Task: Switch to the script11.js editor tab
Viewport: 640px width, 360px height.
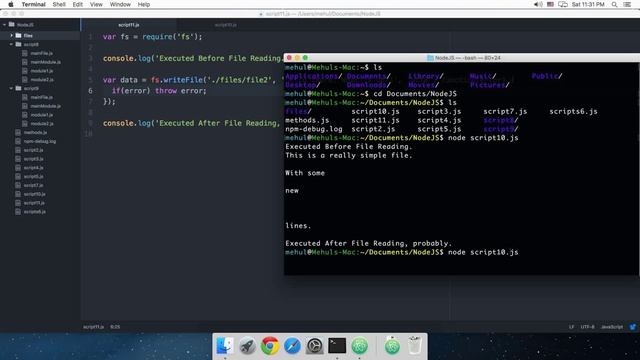Action: (129, 25)
